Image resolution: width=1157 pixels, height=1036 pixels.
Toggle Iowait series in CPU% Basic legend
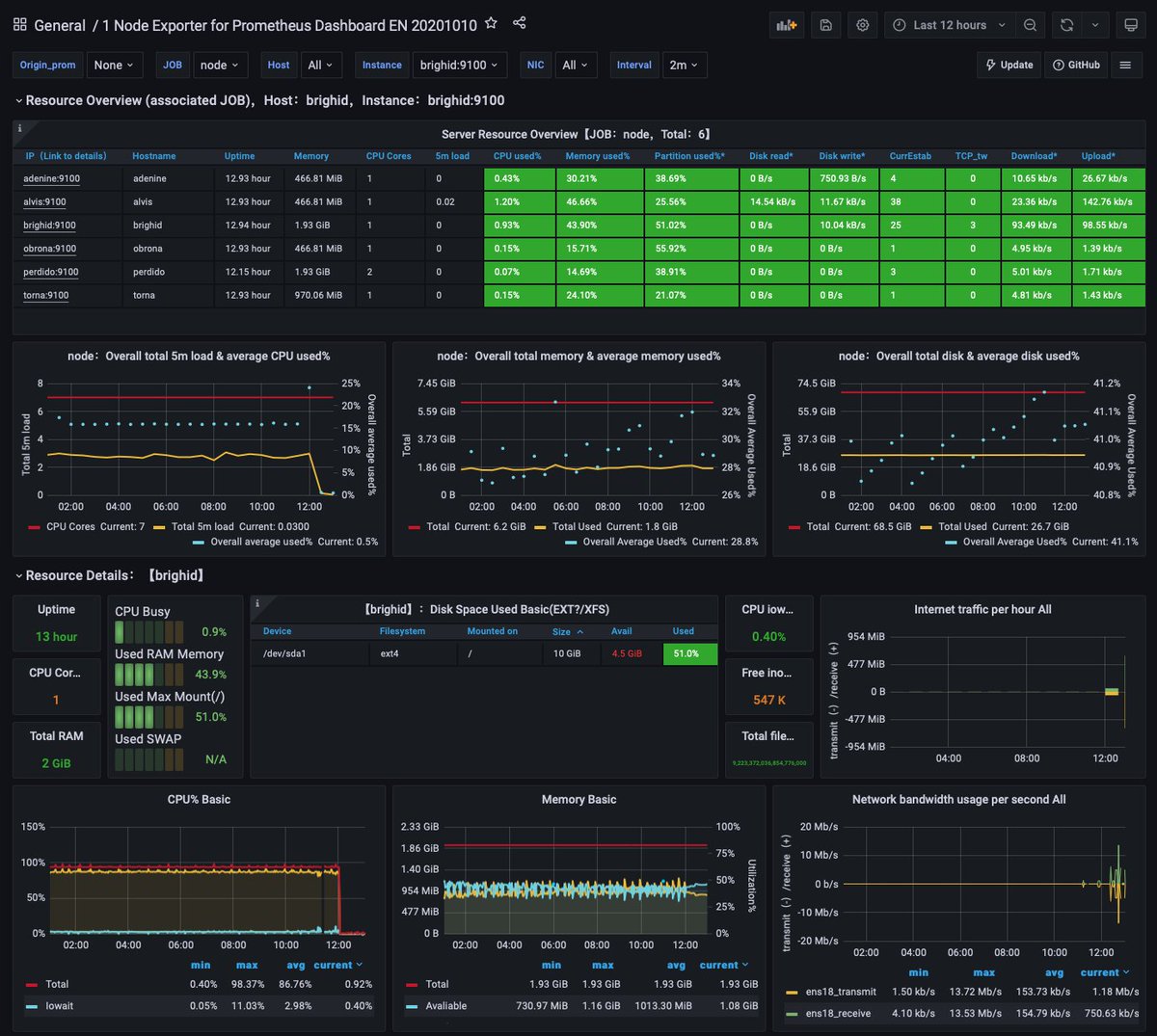point(59,1005)
